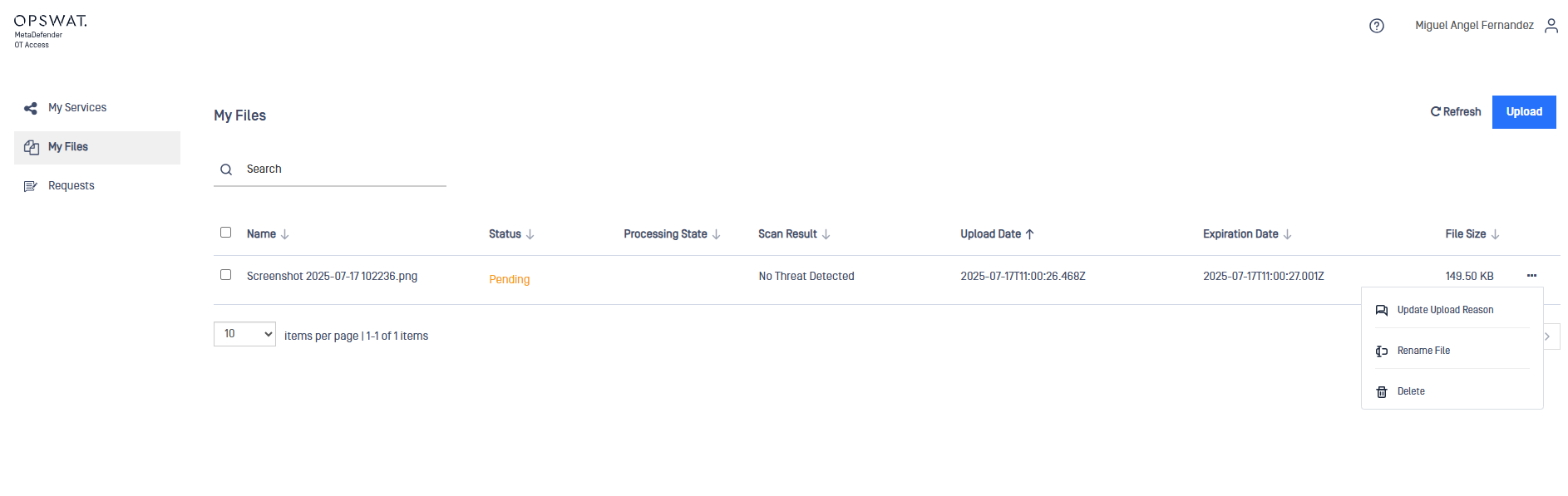The height and width of the screenshot is (496, 1568).
Task: Click the Refresh button
Action: coord(1456,112)
